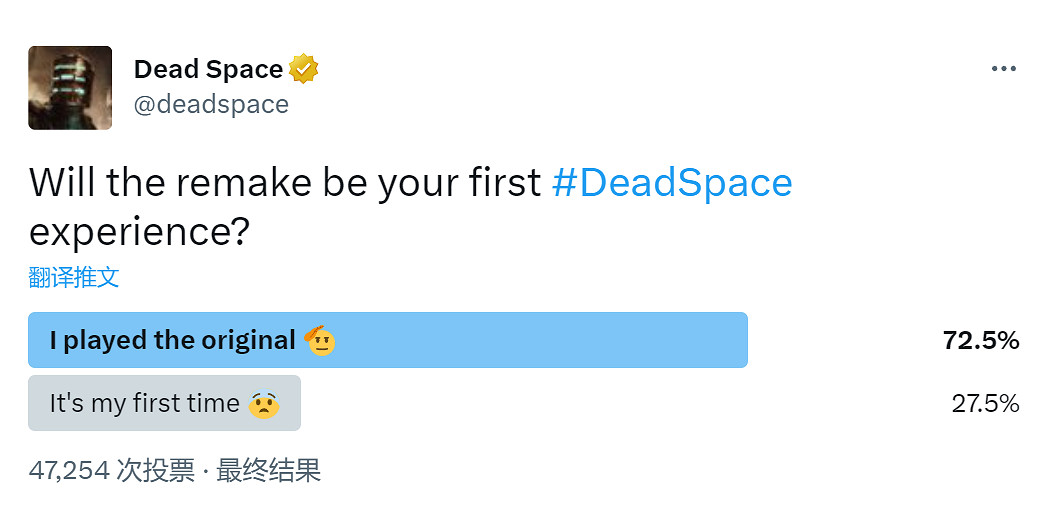Click the Dead Space display name

tap(208, 69)
